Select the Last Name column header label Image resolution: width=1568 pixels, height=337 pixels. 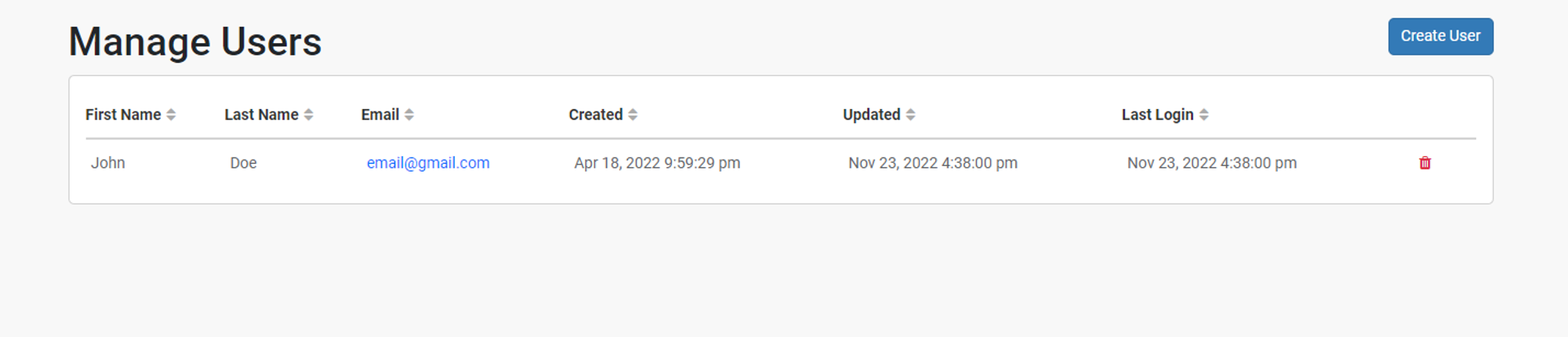261,114
